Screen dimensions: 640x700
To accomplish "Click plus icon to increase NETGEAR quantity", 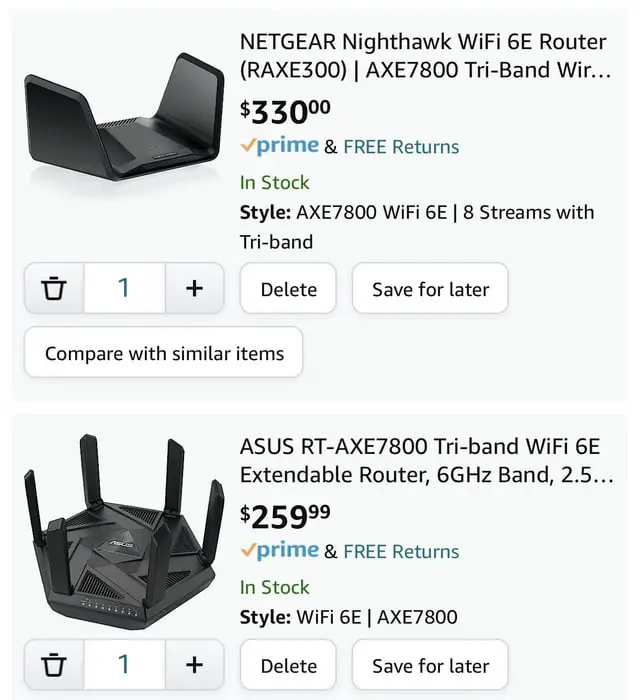I will [x=194, y=289].
